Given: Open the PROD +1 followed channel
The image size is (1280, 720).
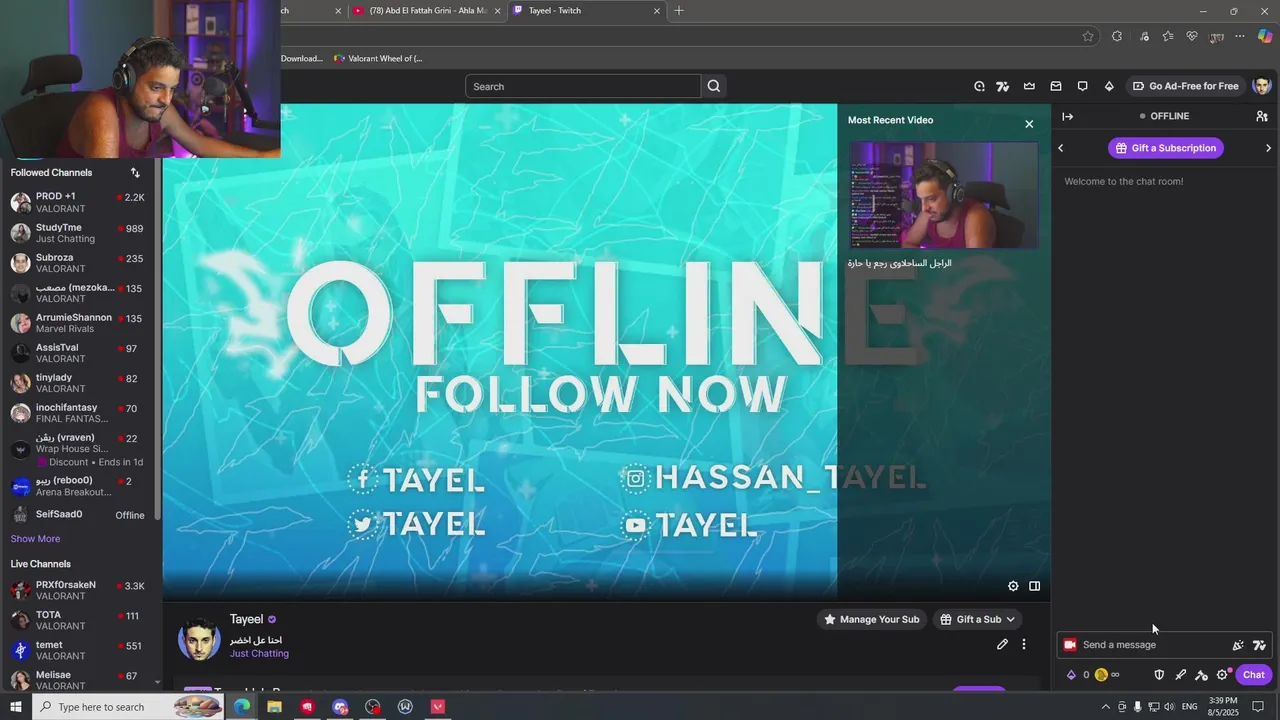Looking at the screenshot, I should [78, 202].
